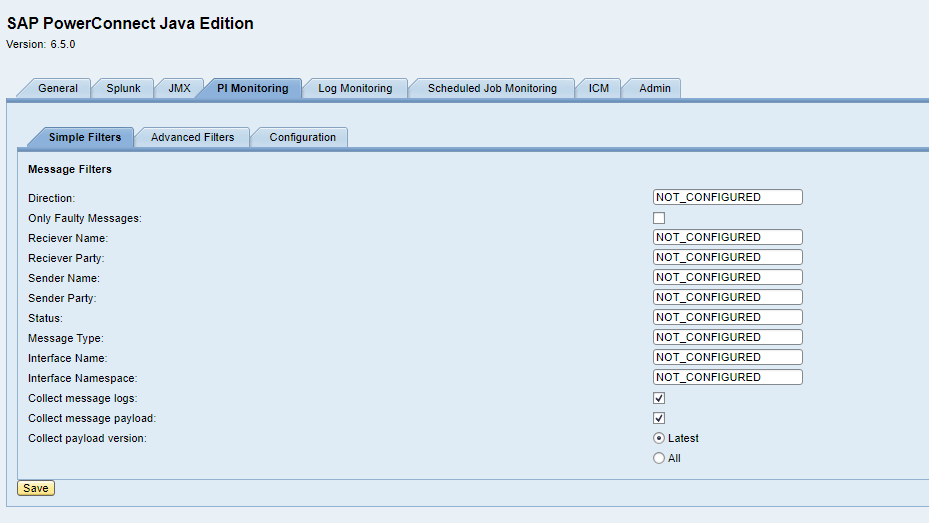
Task: Disable Collect message payload checkbox
Action: point(659,418)
